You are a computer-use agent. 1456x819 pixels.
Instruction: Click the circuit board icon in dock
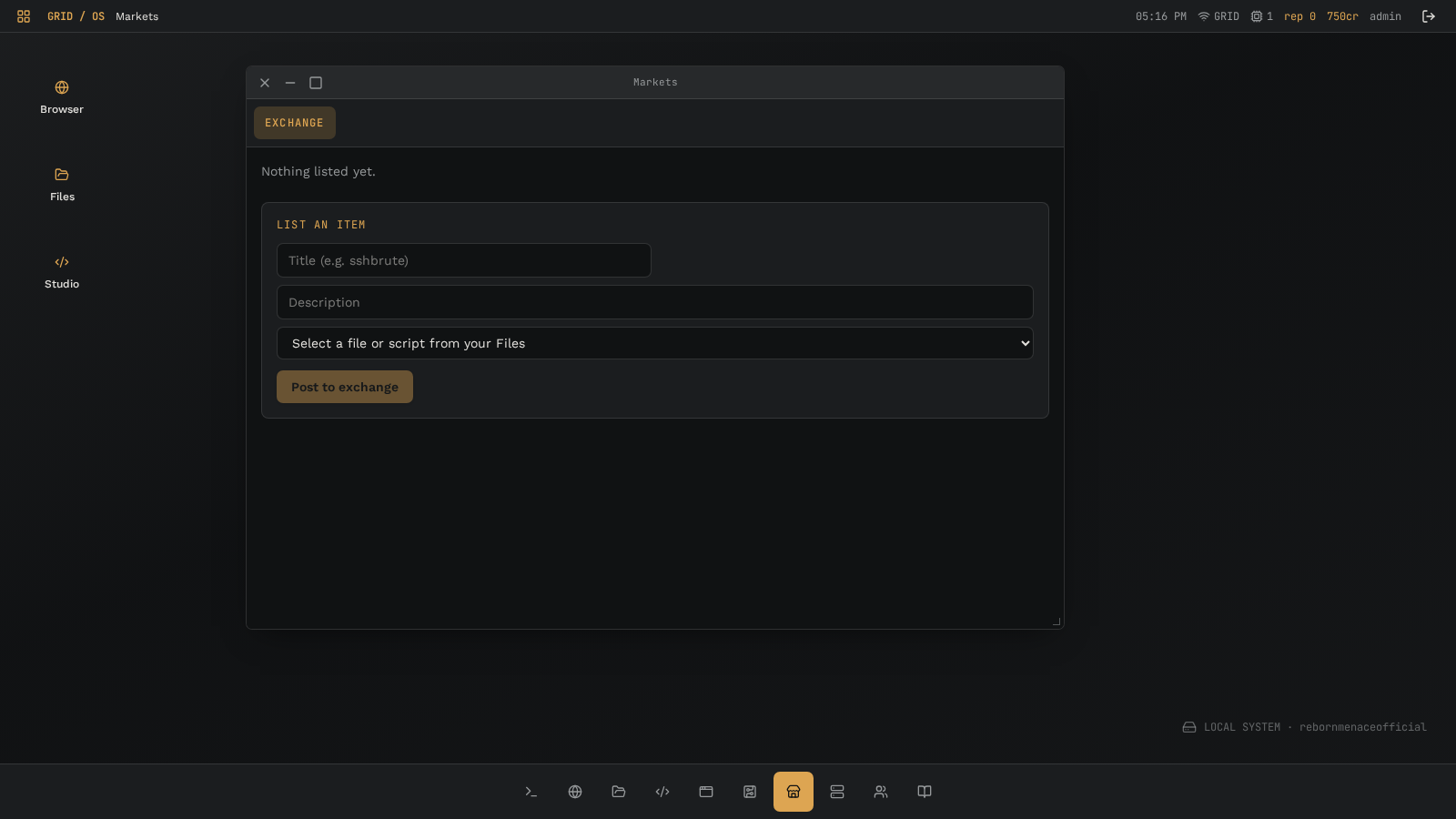pyautogui.click(x=750, y=792)
